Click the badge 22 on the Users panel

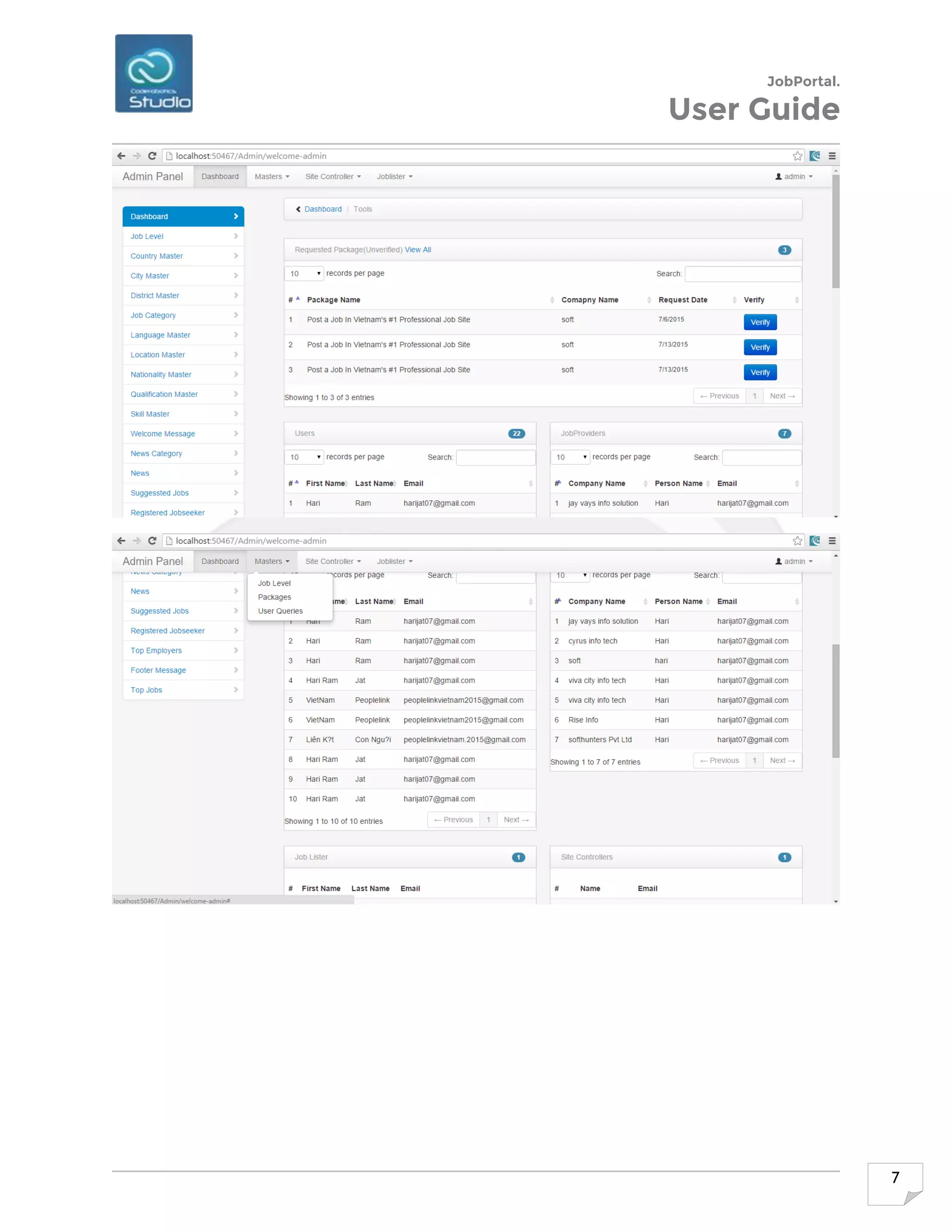pyautogui.click(x=516, y=433)
